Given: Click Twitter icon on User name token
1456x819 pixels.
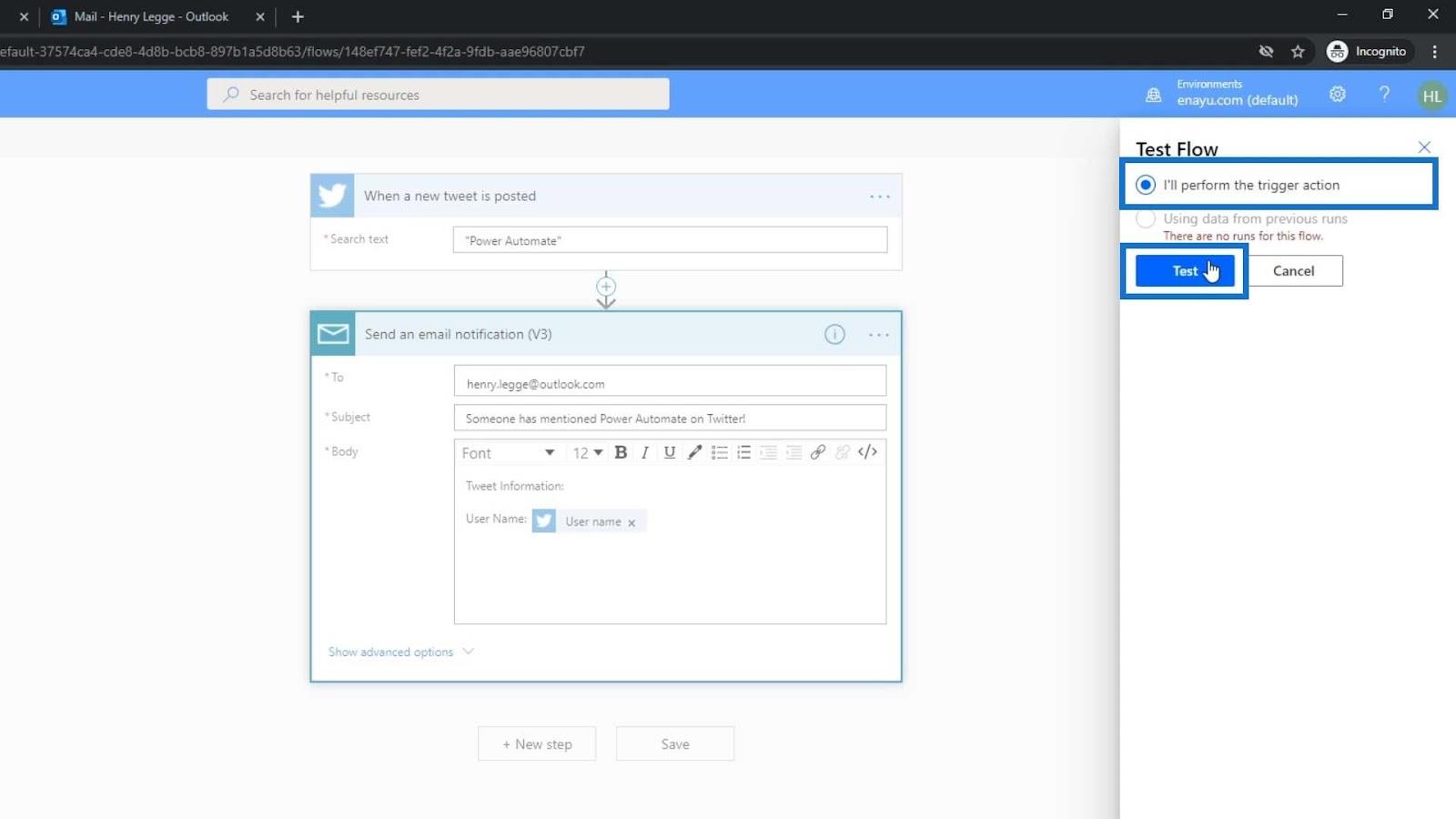Looking at the screenshot, I should tap(544, 521).
